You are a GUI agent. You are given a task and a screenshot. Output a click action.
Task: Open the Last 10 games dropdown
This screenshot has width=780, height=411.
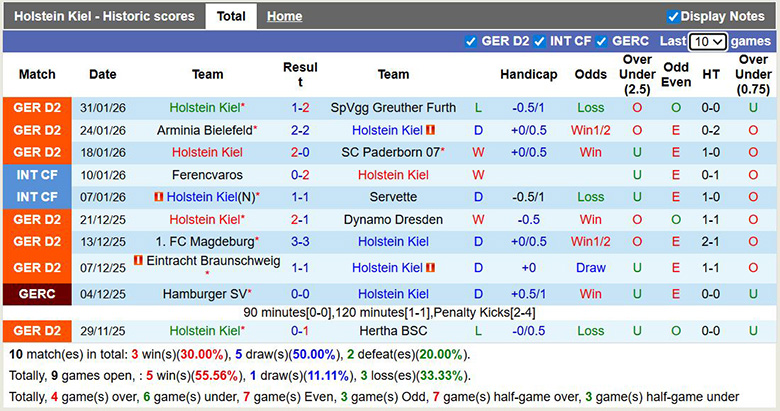[707, 42]
